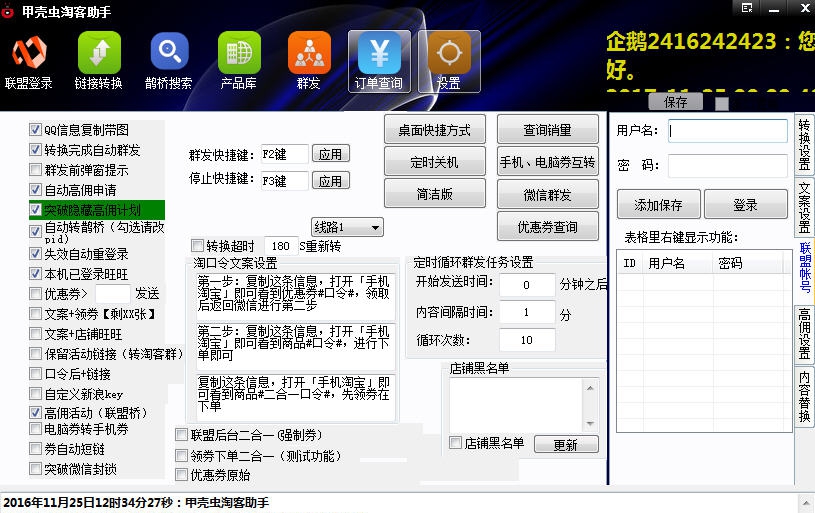
Task: Enable 店铺黑名单 checkbox
Action: (x=455, y=443)
